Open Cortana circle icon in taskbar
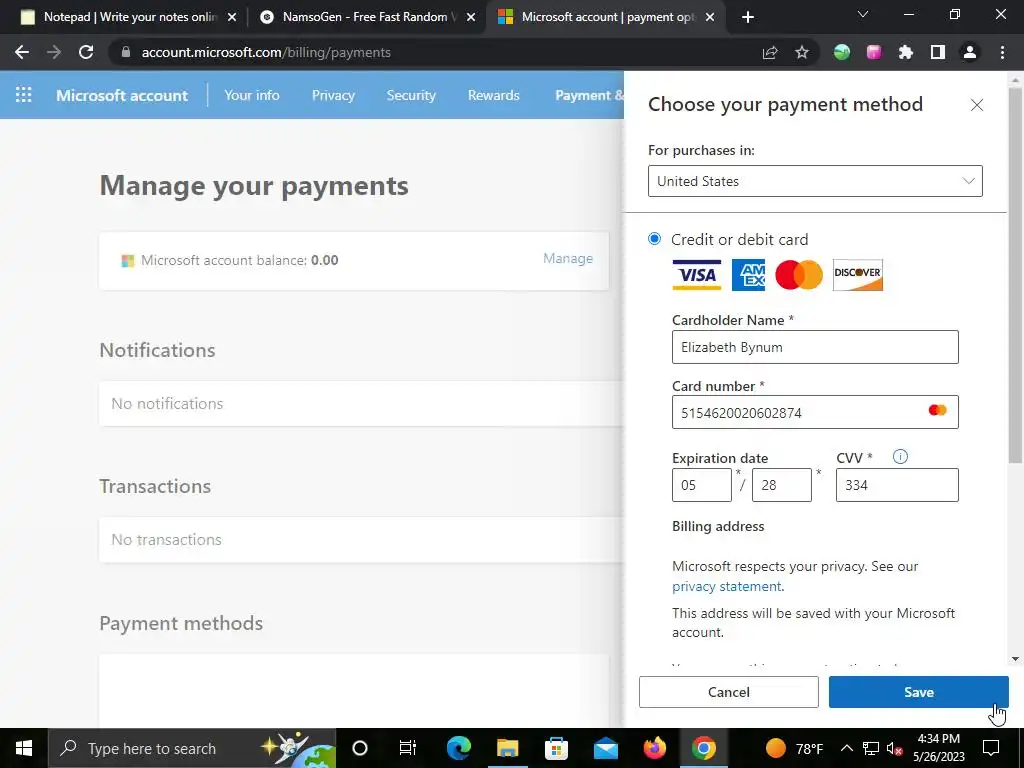1024x768 pixels. click(x=360, y=748)
